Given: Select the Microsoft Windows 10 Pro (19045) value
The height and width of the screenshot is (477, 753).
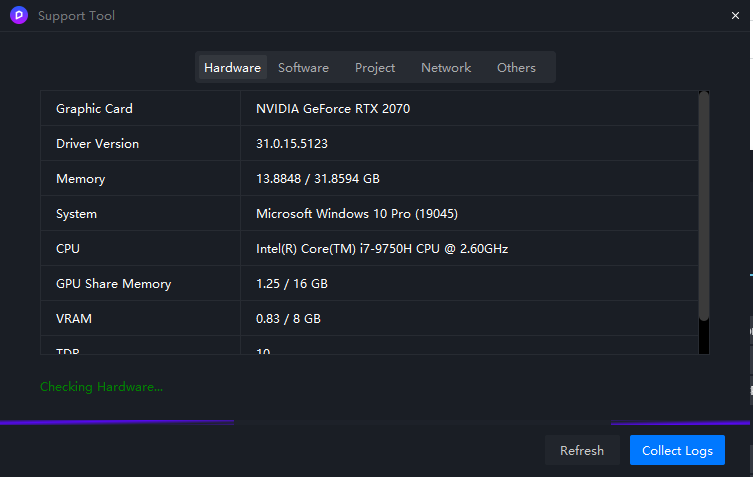Looking at the screenshot, I should click(357, 214).
